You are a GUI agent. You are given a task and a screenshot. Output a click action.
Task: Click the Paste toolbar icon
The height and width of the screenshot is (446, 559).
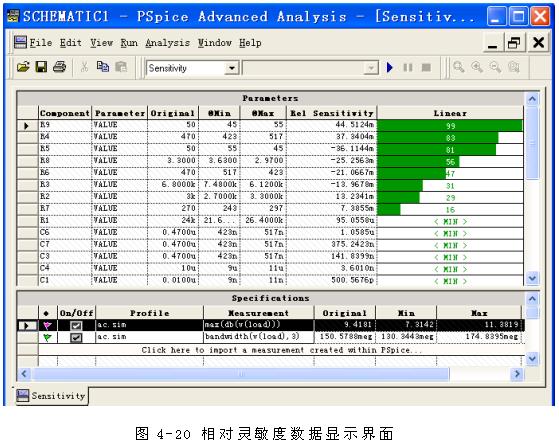point(121,67)
